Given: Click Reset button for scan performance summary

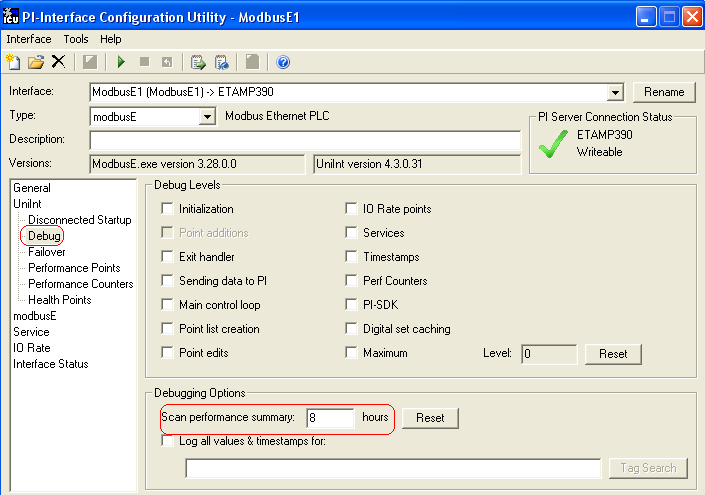Looking at the screenshot, I should 430,418.
